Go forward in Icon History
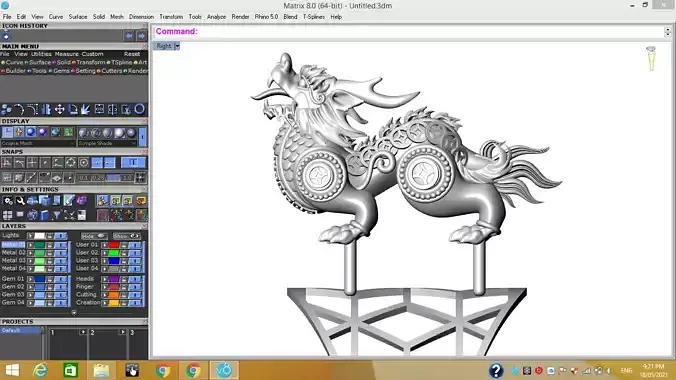Image resolution: width=676 pixels, height=380 pixels. [x=141, y=36]
